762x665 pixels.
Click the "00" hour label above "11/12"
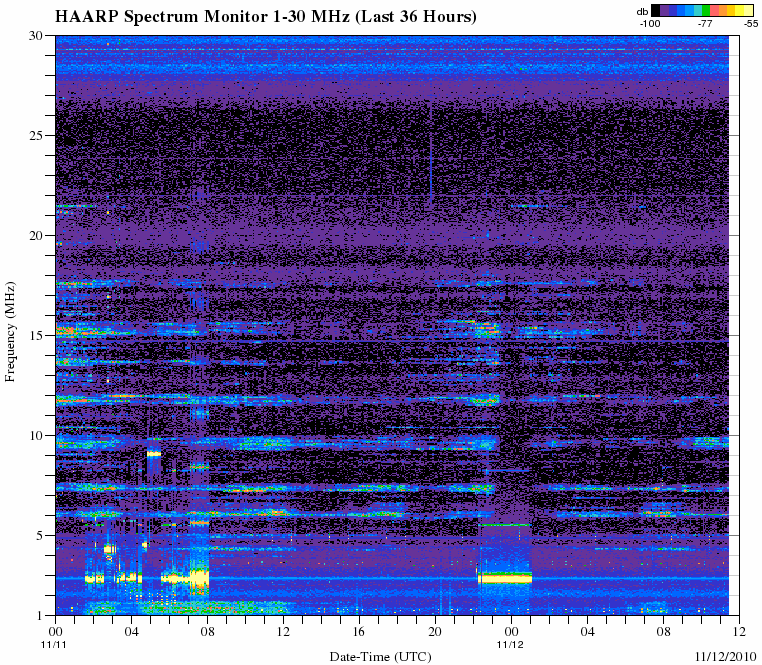tap(511, 631)
